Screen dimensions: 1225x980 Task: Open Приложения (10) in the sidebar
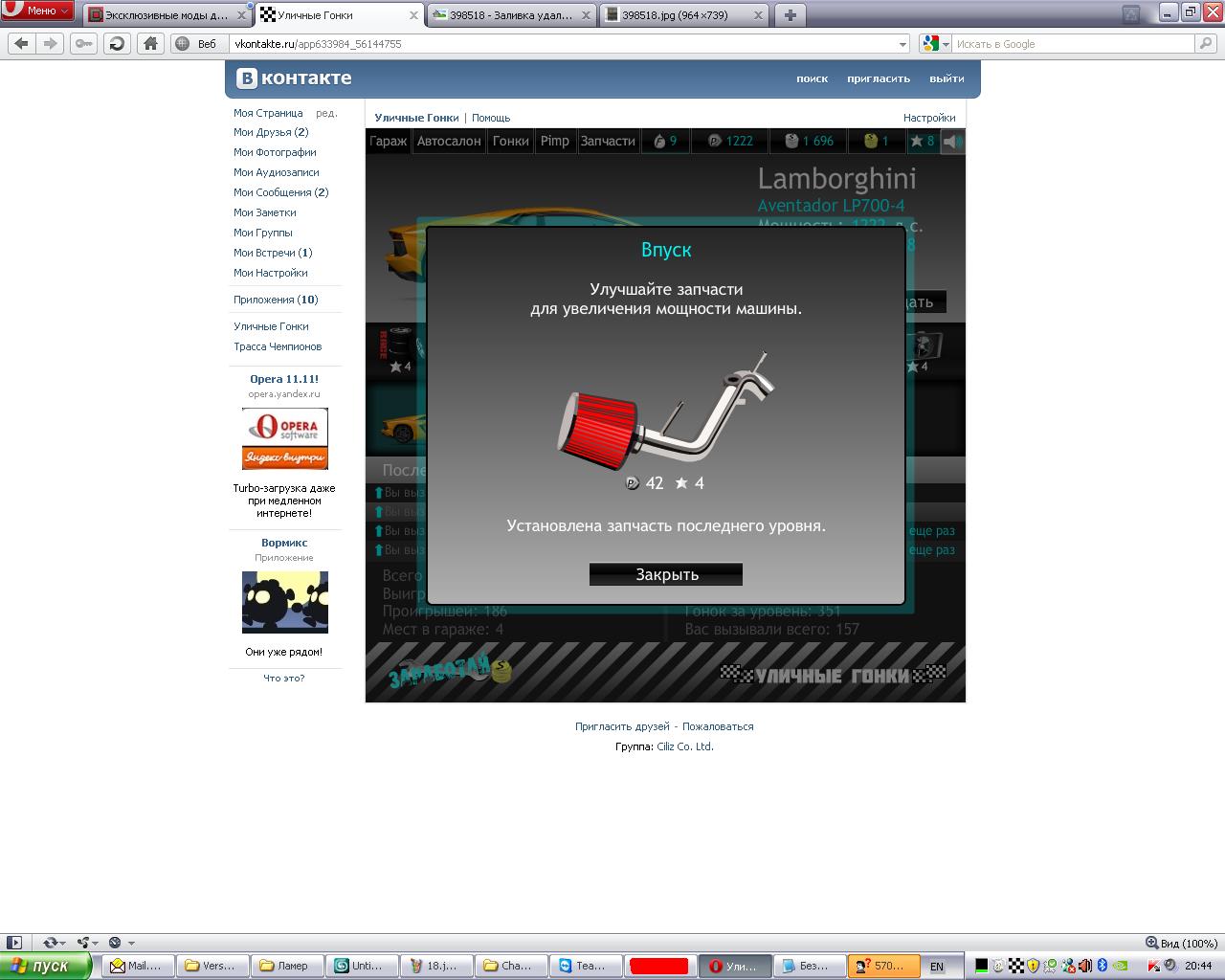(x=276, y=300)
